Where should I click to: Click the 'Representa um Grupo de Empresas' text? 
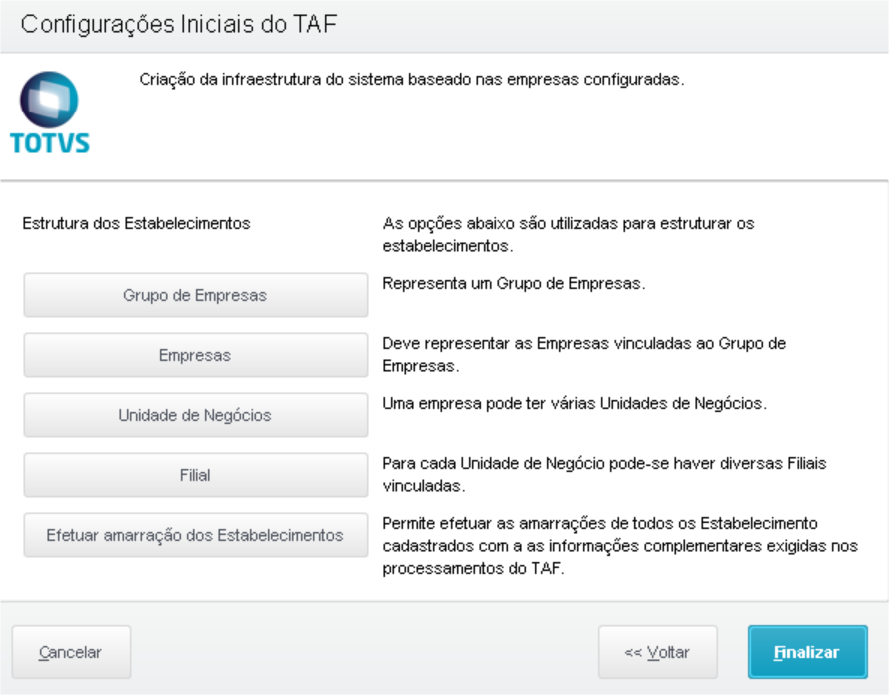(514, 283)
